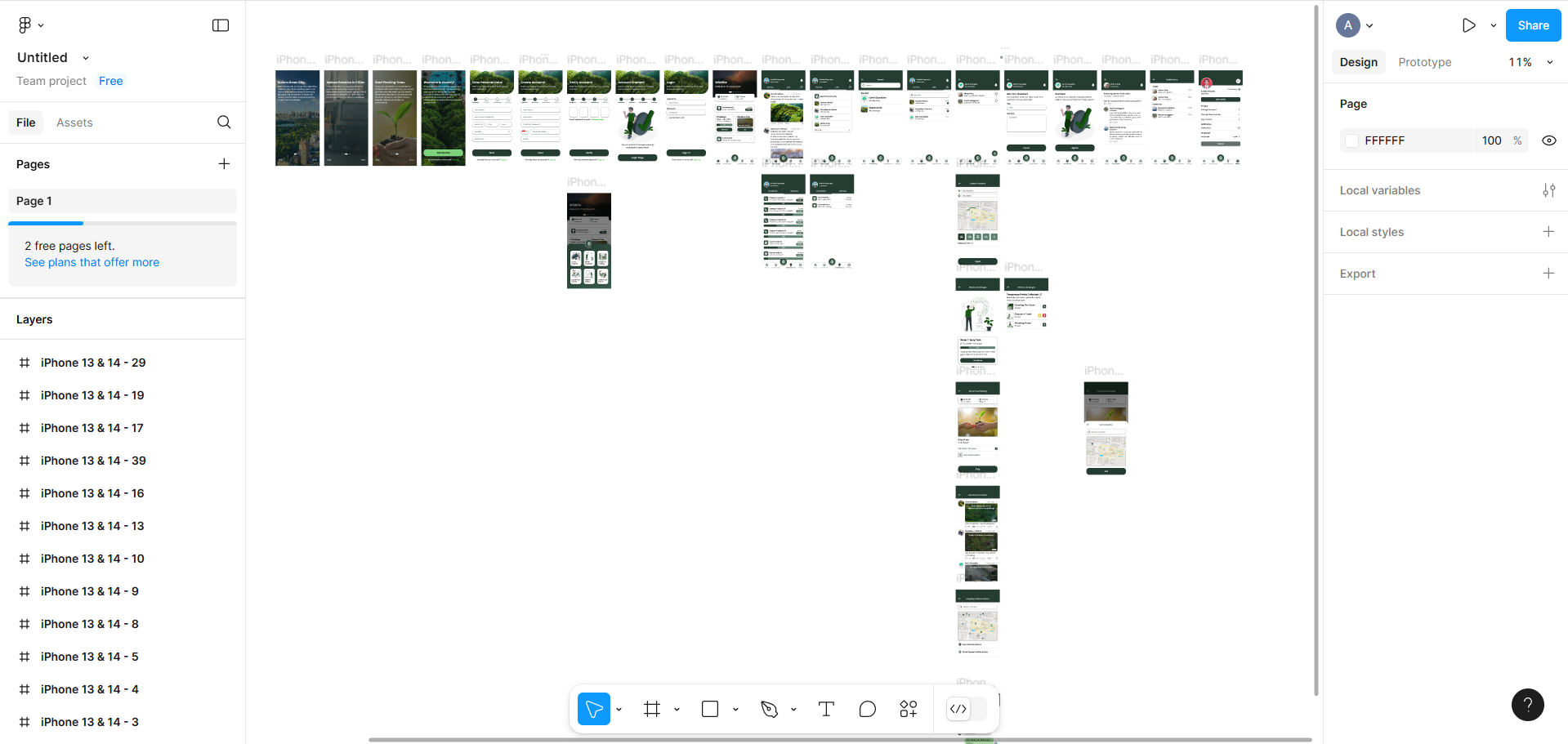Select the Move tool in toolbar
The width and height of the screenshot is (1568, 744).
(x=593, y=709)
